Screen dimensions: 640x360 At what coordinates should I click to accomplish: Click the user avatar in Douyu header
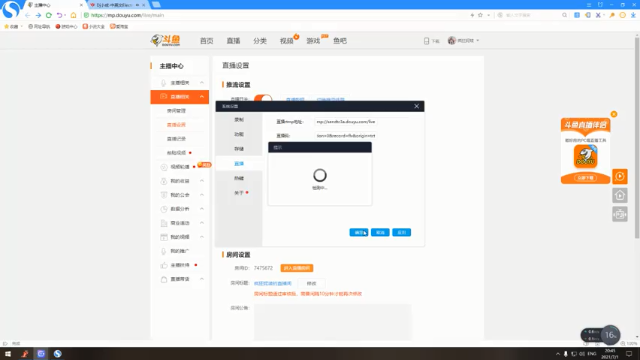(x=451, y=40)
